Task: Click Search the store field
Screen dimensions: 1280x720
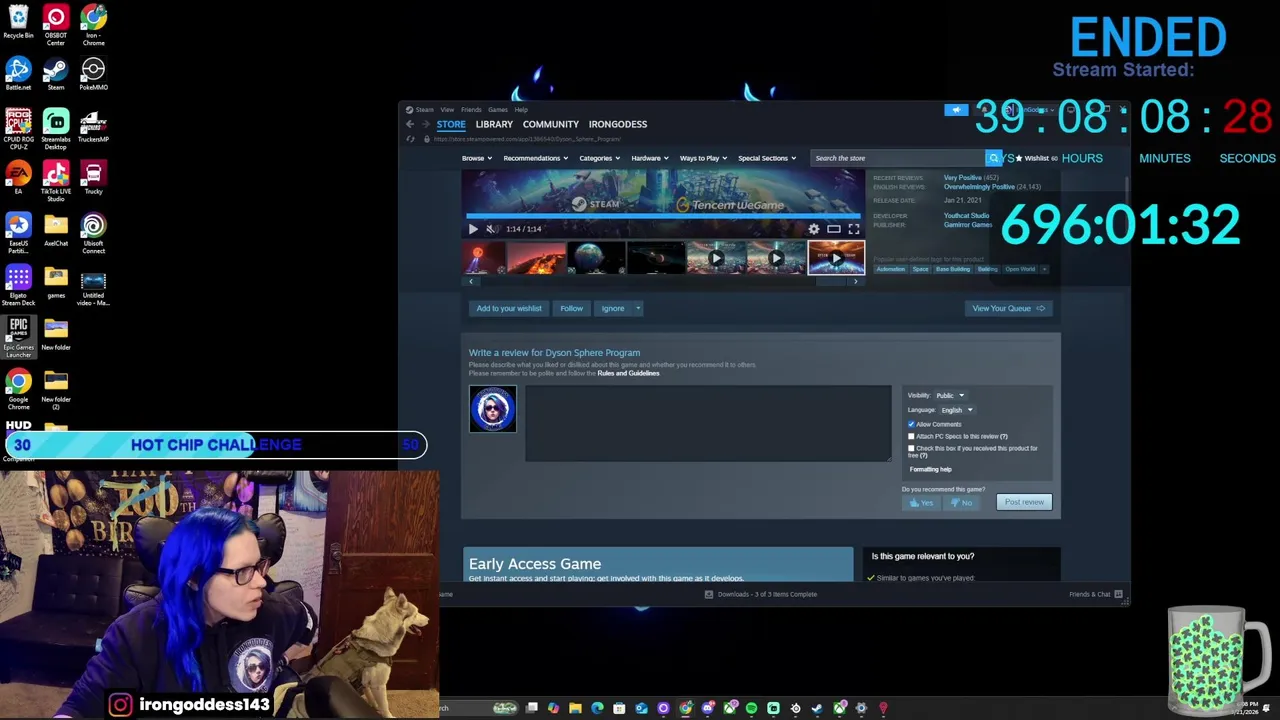Action: (897, 158)
